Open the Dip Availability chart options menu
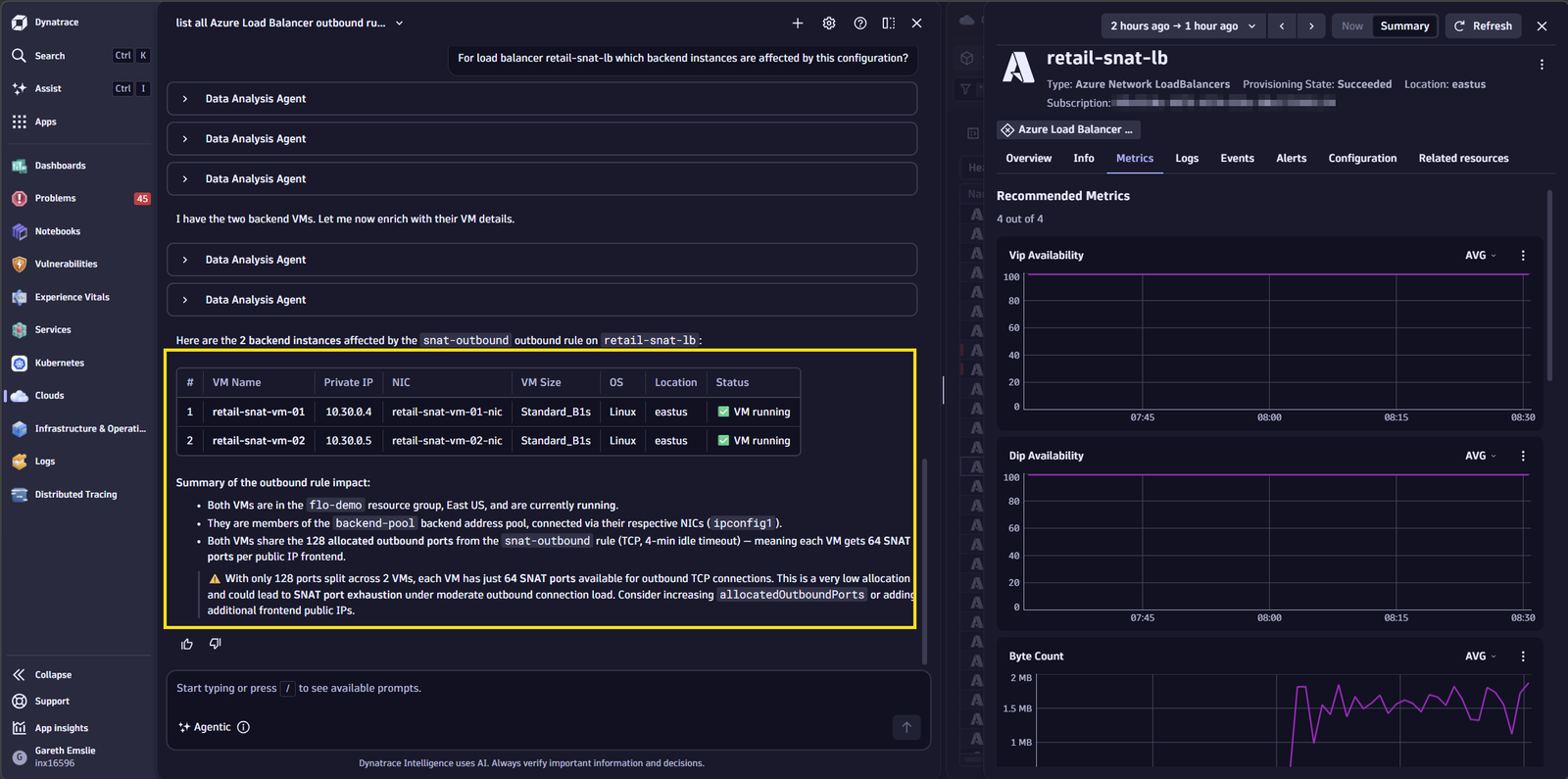The width and height of the screenshot is (1568, 779). pos(1523,456)
